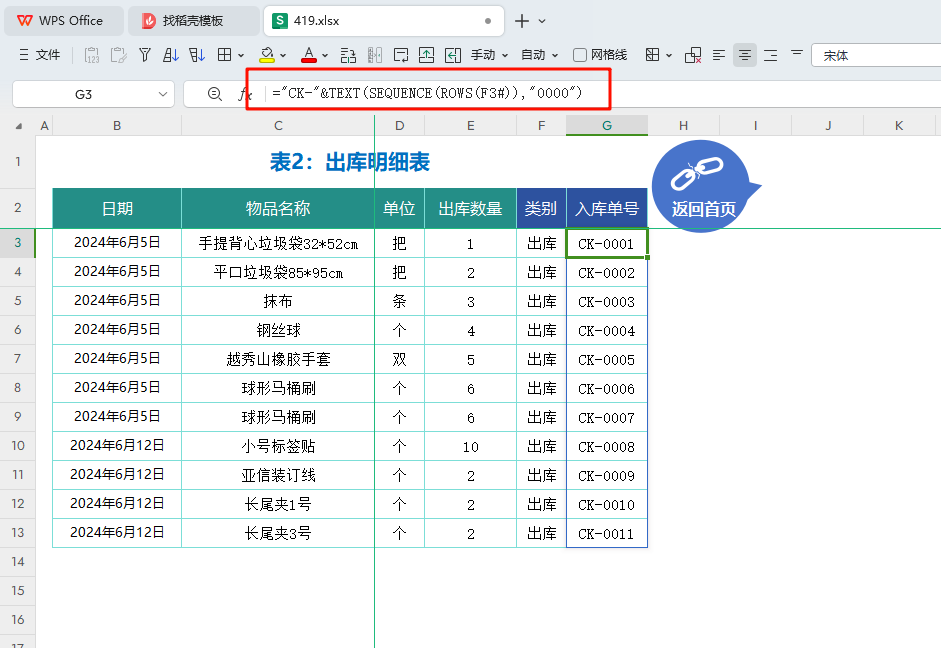The width and height of the screenshot is (941, 648).
Task: Apply the yellow fill color
Action: click(266, 55)
